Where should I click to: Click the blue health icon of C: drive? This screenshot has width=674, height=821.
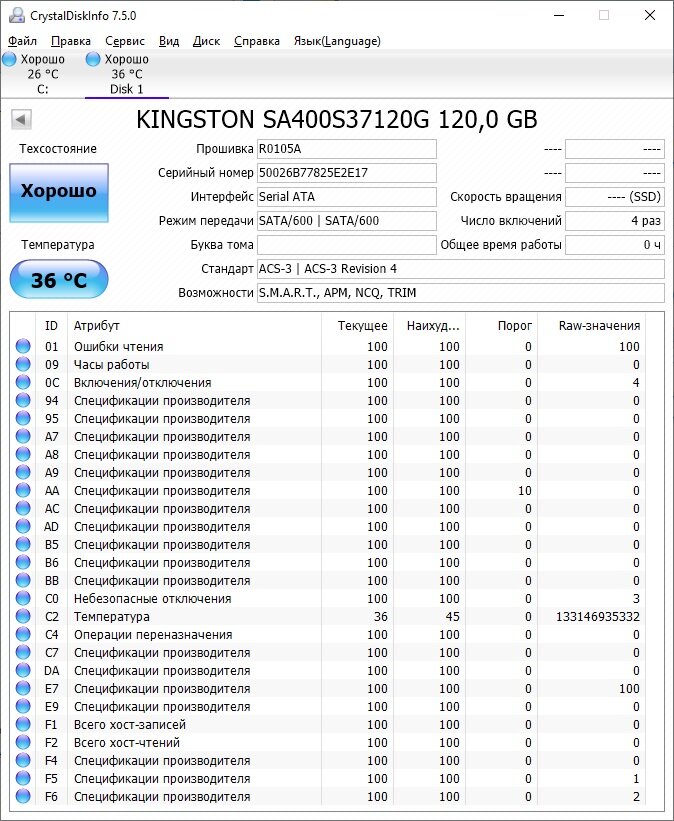(x=9, y=59)
